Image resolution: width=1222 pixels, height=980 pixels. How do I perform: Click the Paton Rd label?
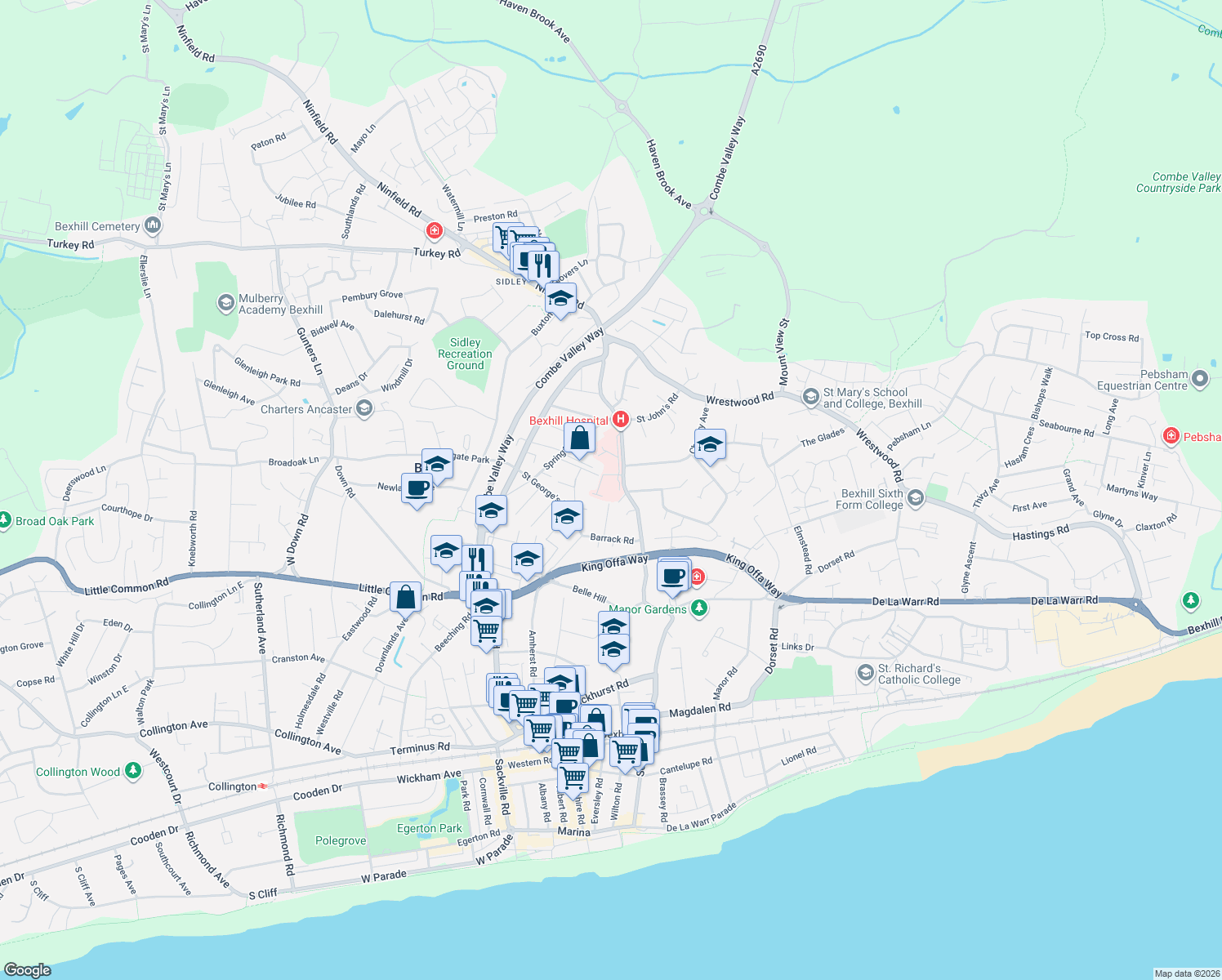269,141
